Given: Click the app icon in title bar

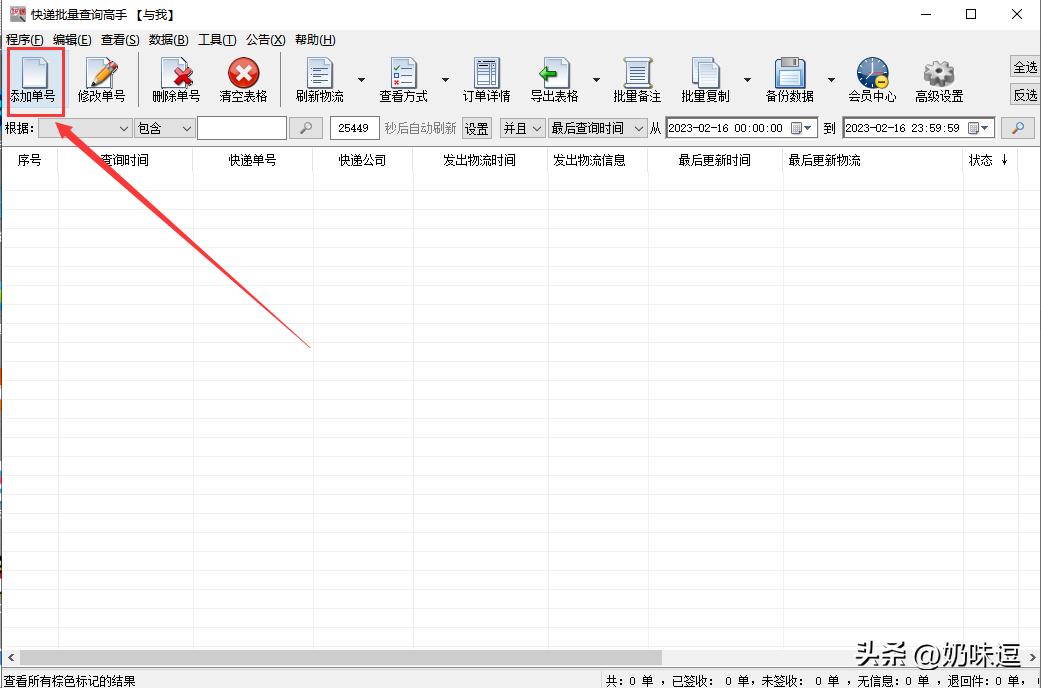Looking at the screenshot, I should tap(17, 14).
